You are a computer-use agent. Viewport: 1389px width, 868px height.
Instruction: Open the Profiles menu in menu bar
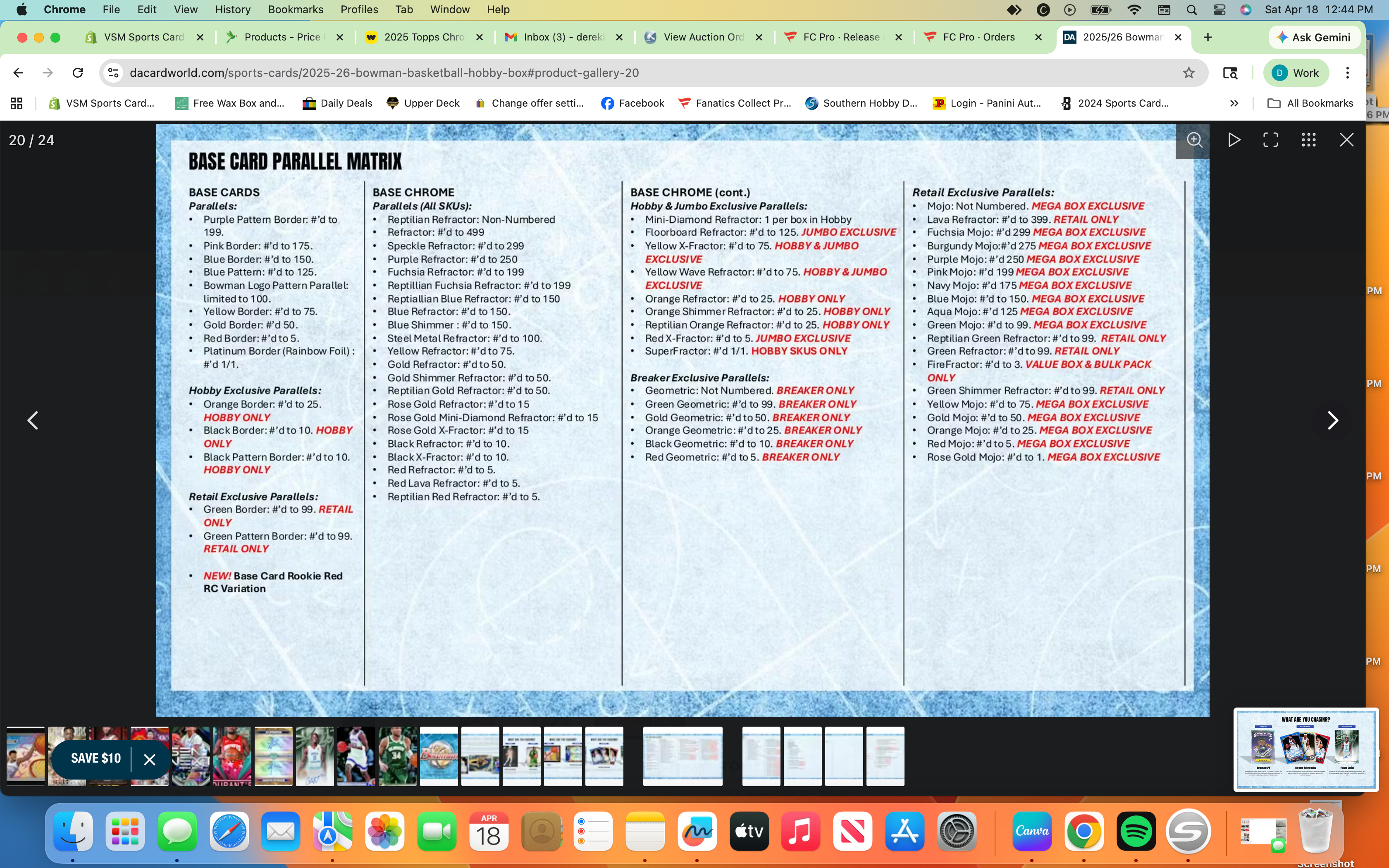[359, 10]
